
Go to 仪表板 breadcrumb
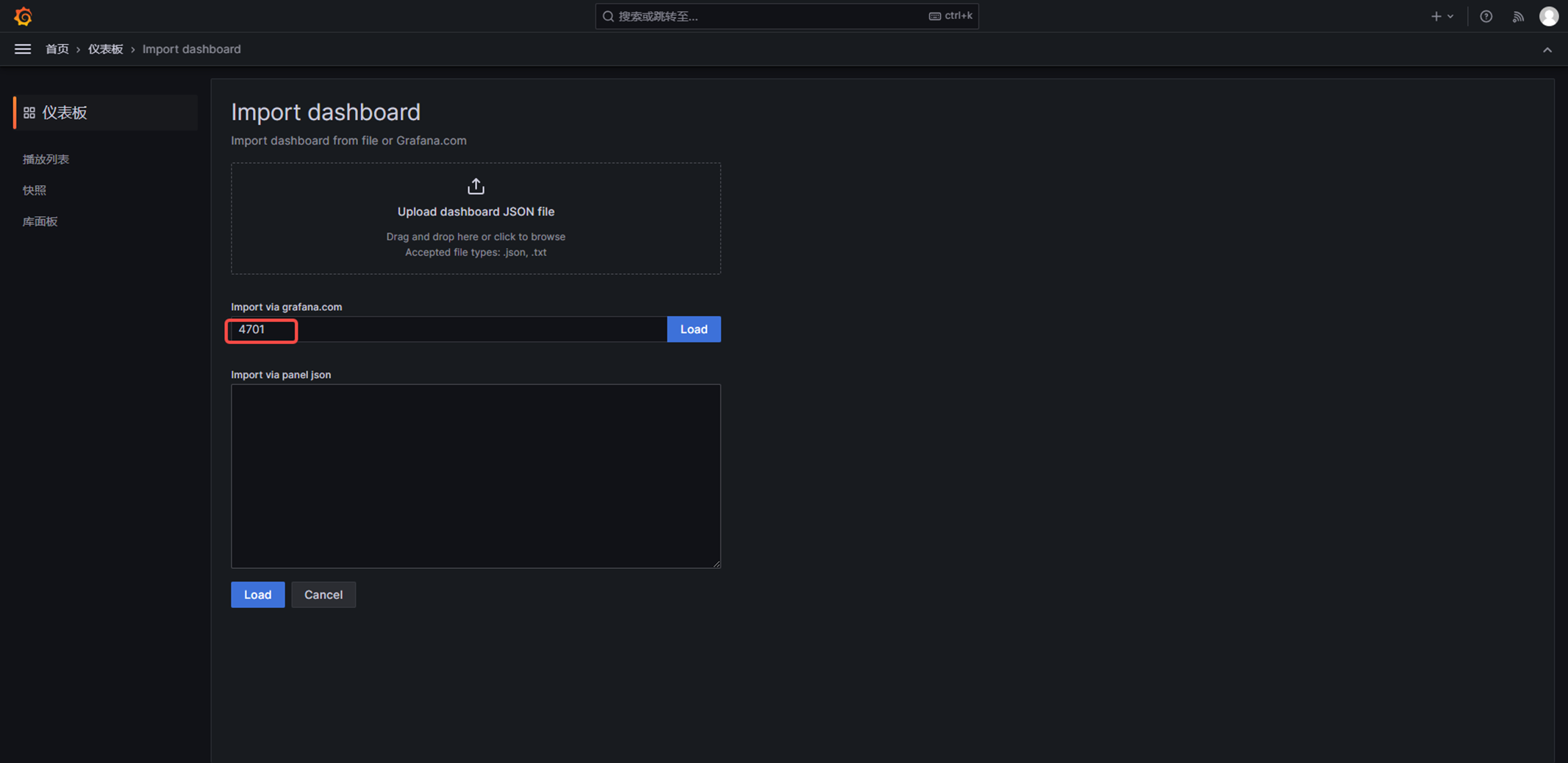(x=105, y=49)
